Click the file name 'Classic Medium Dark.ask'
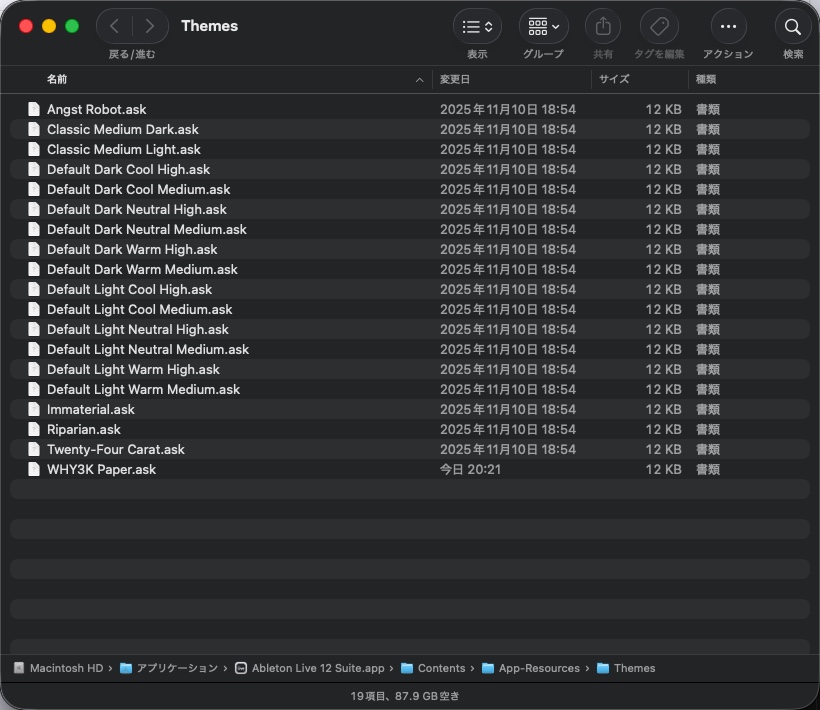Viewport: 820px width, 710px height. click(123, 129)
